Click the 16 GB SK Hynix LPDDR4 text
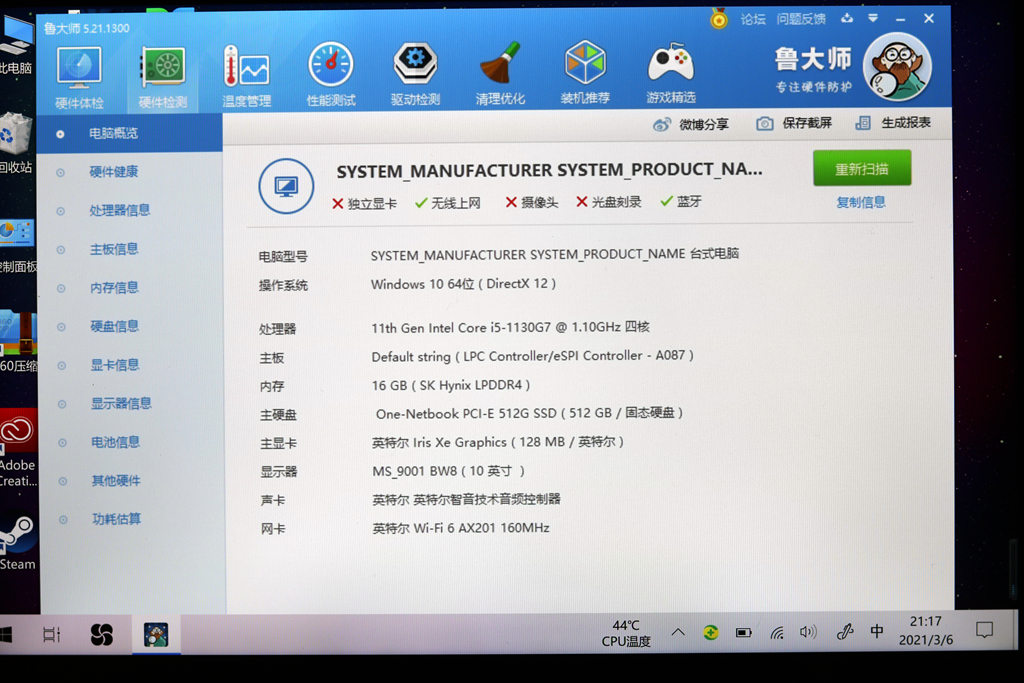This screenshot has width=1024, height=683. [x=451, y=385]
